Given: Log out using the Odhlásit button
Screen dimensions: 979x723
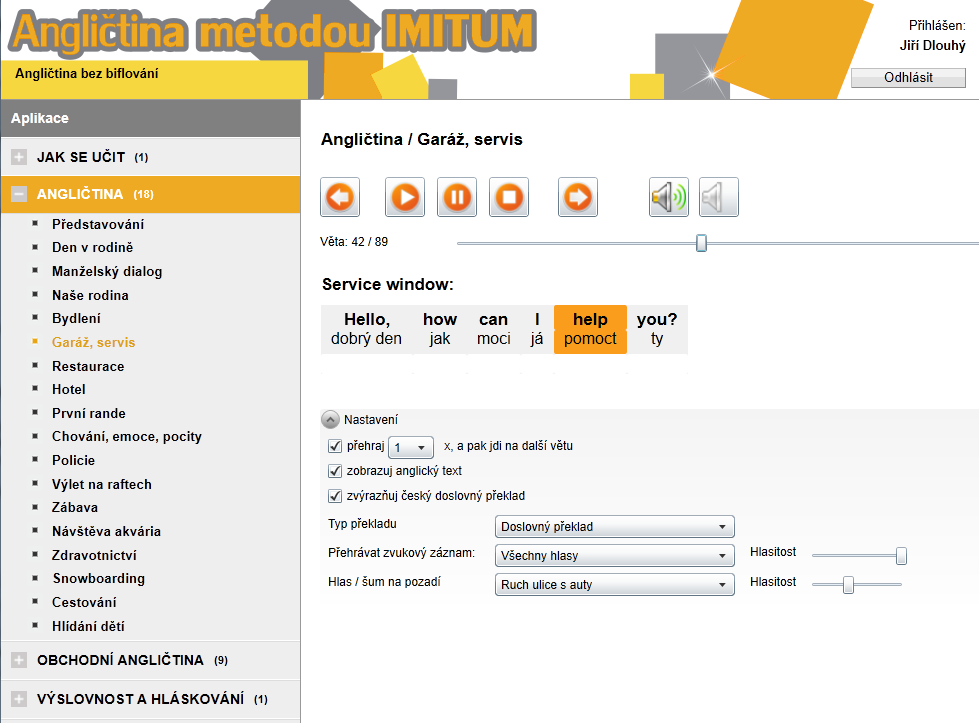Looking at the screenshot, I should tap(908, 77).
